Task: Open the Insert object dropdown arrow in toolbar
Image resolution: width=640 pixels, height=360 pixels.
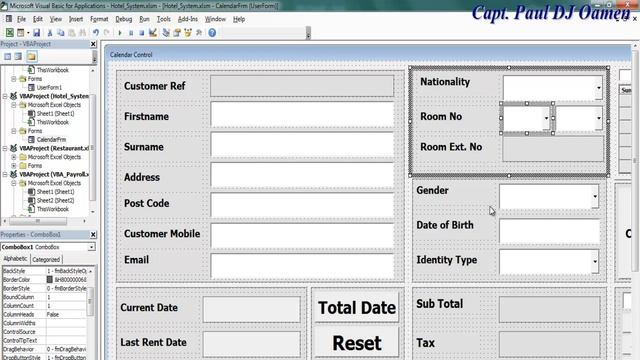Action: (28, 33)
